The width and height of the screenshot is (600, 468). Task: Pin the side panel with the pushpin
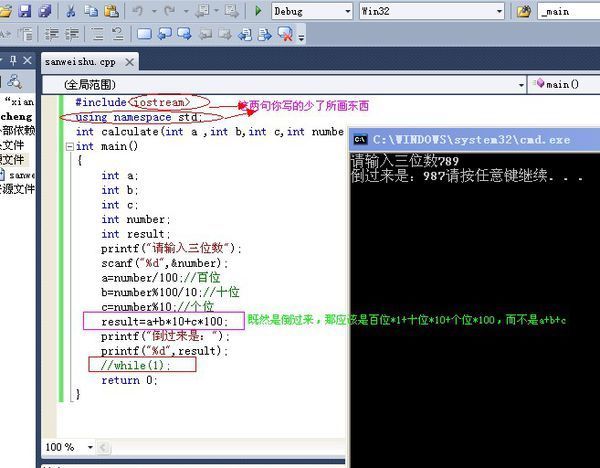[x=13, y=60]
